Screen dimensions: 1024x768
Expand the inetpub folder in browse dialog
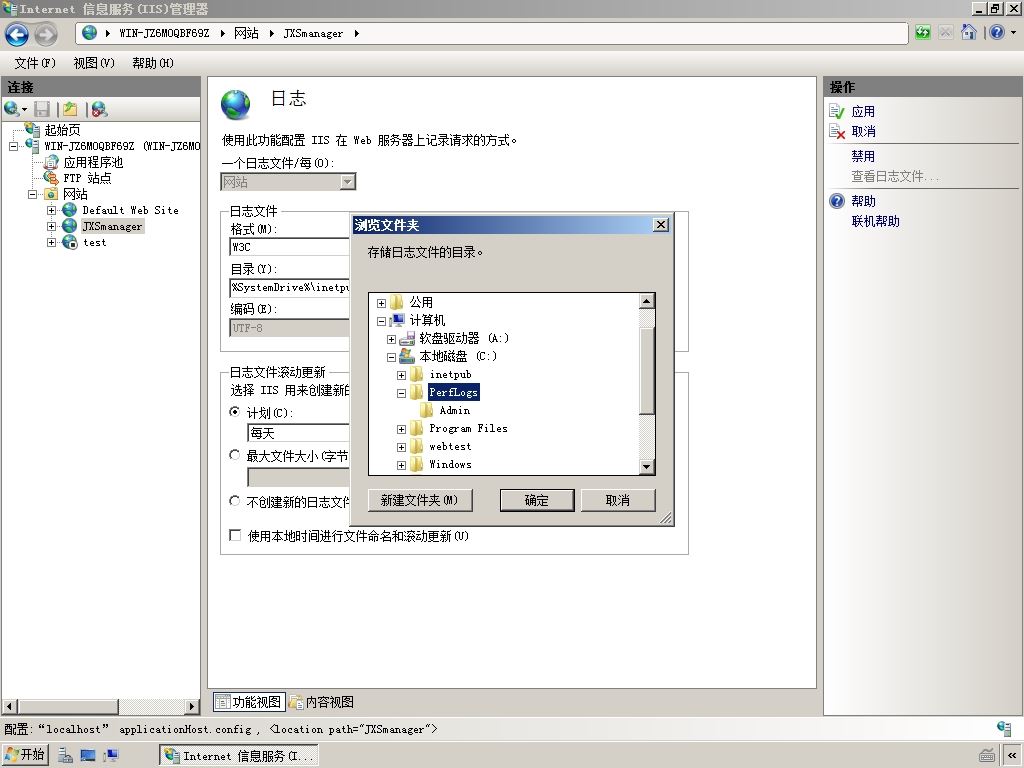point(401,375)
